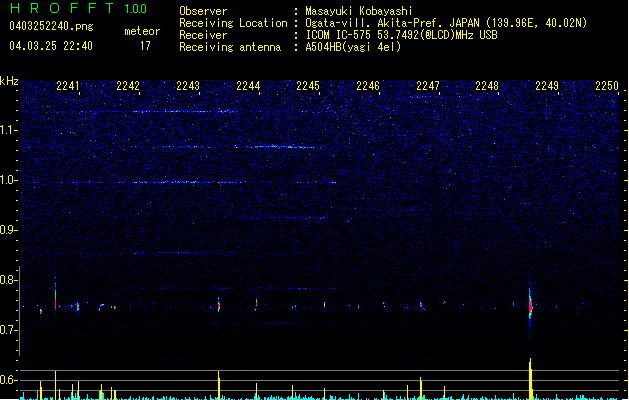Image resolution: width=629 pixels, height=400 pixels.
Task: Click time axis marker 2247
Action: [428, 85]
